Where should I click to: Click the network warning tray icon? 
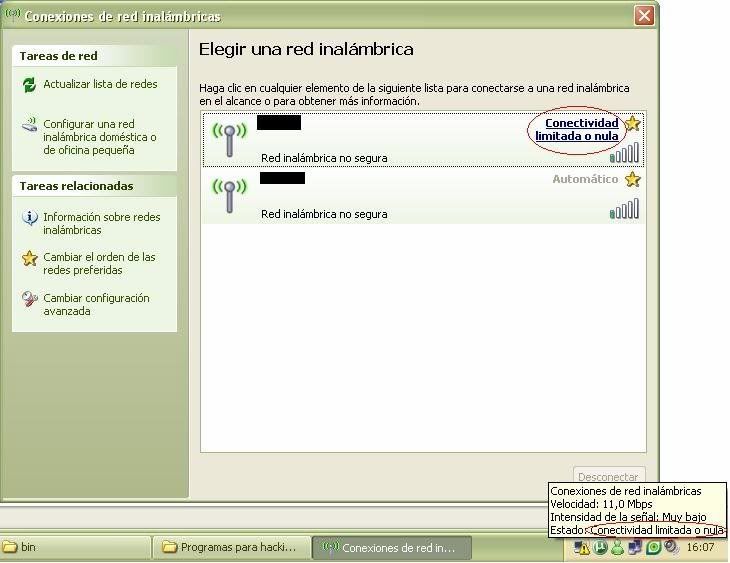[x=581, y=548]
